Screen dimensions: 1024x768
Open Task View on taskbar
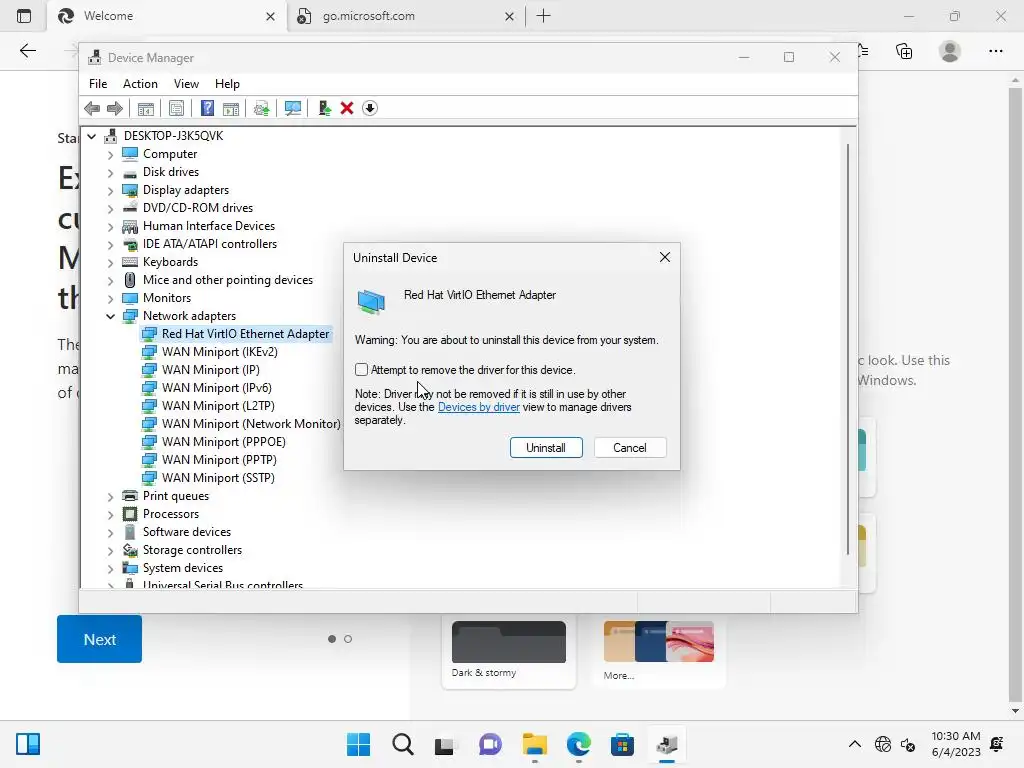[x=445, y=744]
